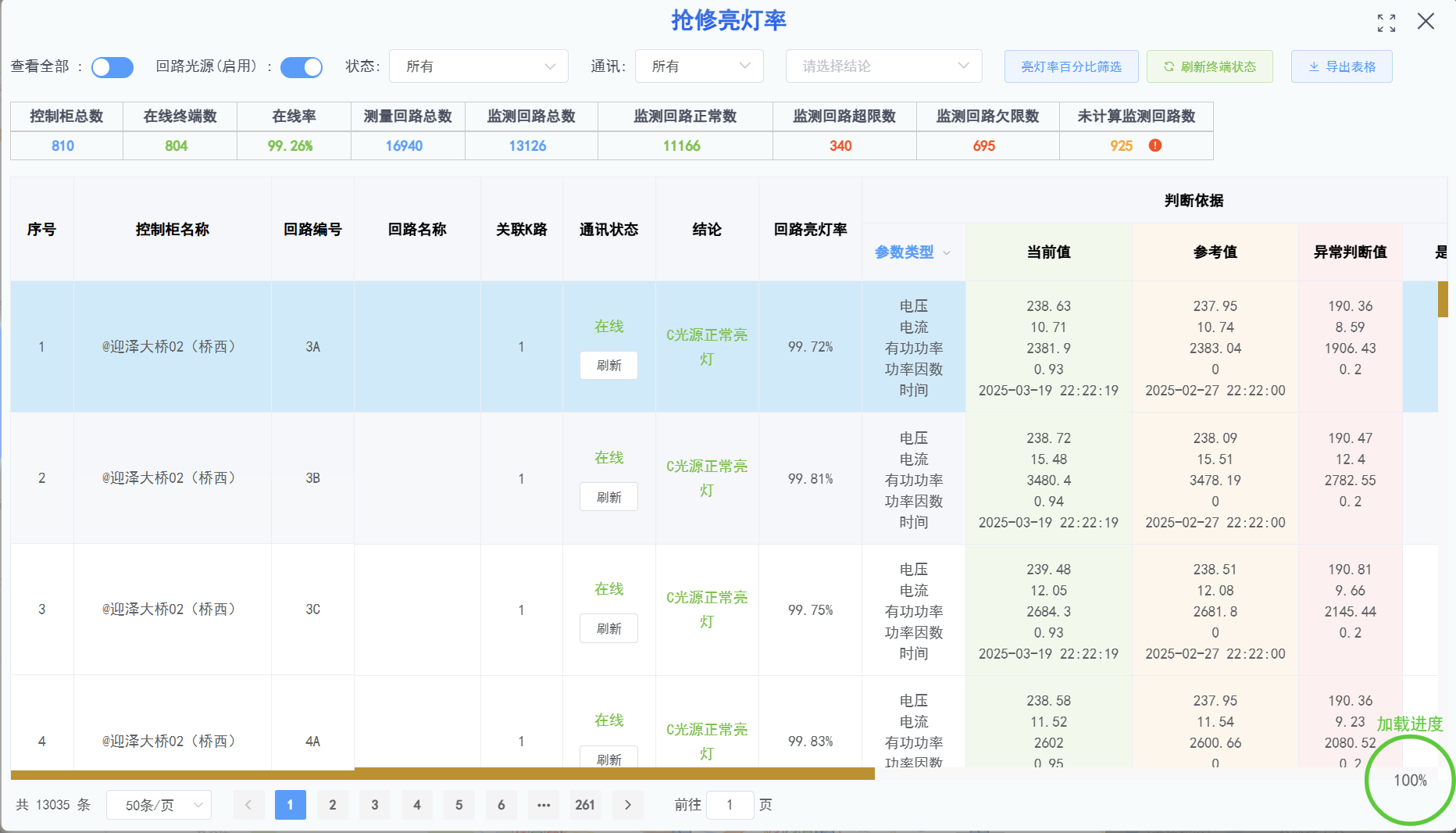Click 刷新 button in row 4A
This screenshot has height=833, width=1456.
click(608, 757)
